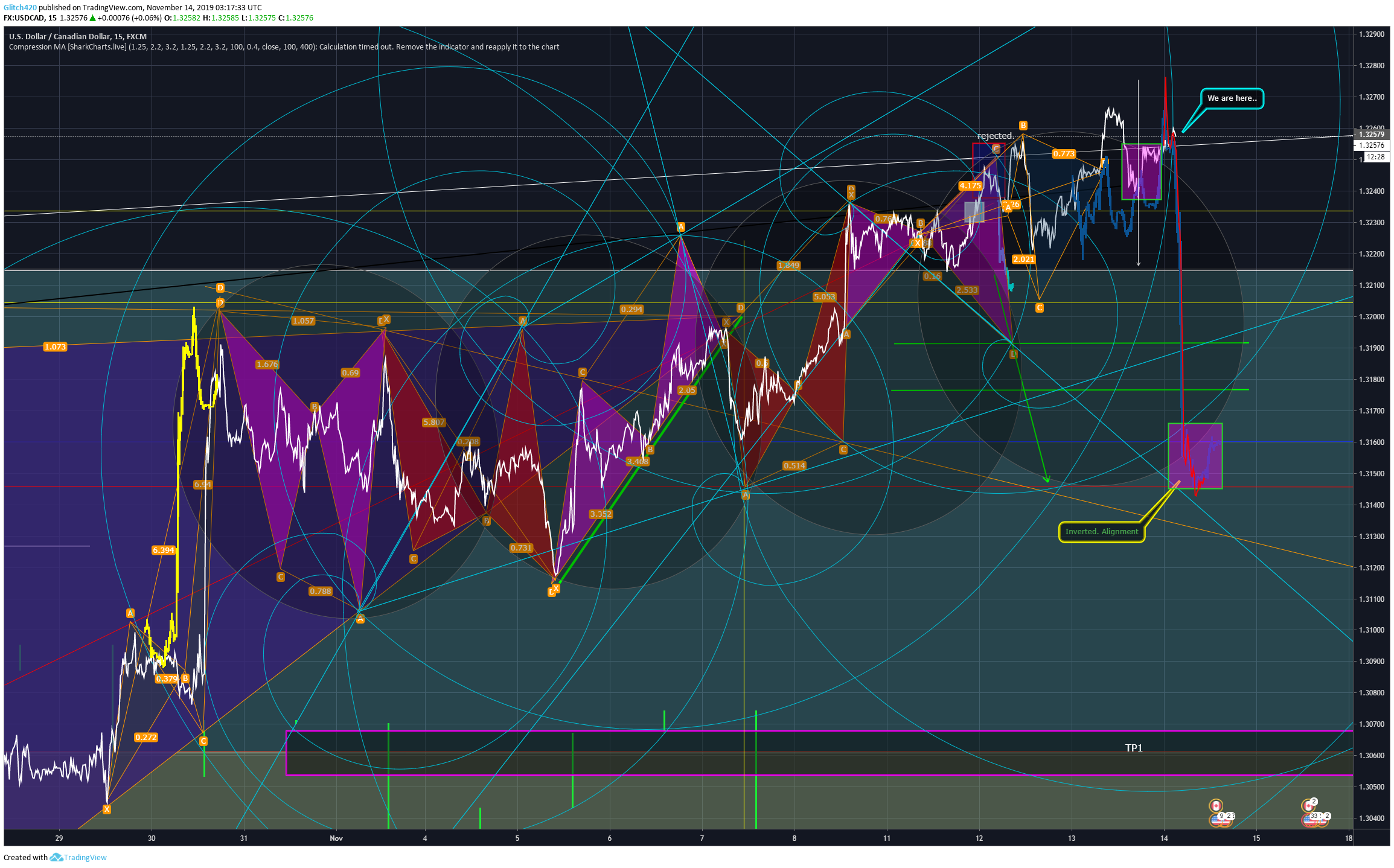Click the Nov label on time axis
This screenshot has width=1394, height=868.
coord(336,838)
